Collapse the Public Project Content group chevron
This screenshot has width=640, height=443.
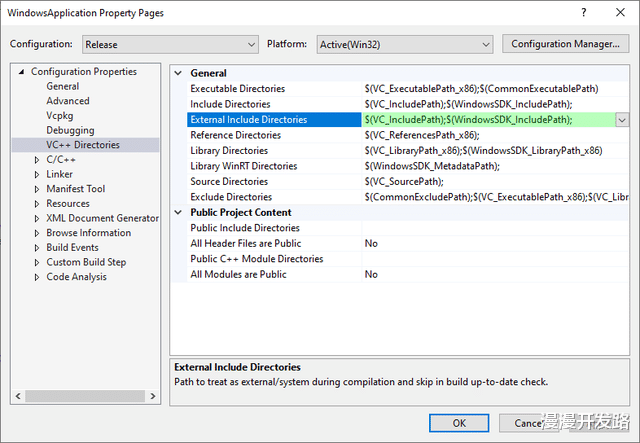pyautogui.click(x=178, y=213)
